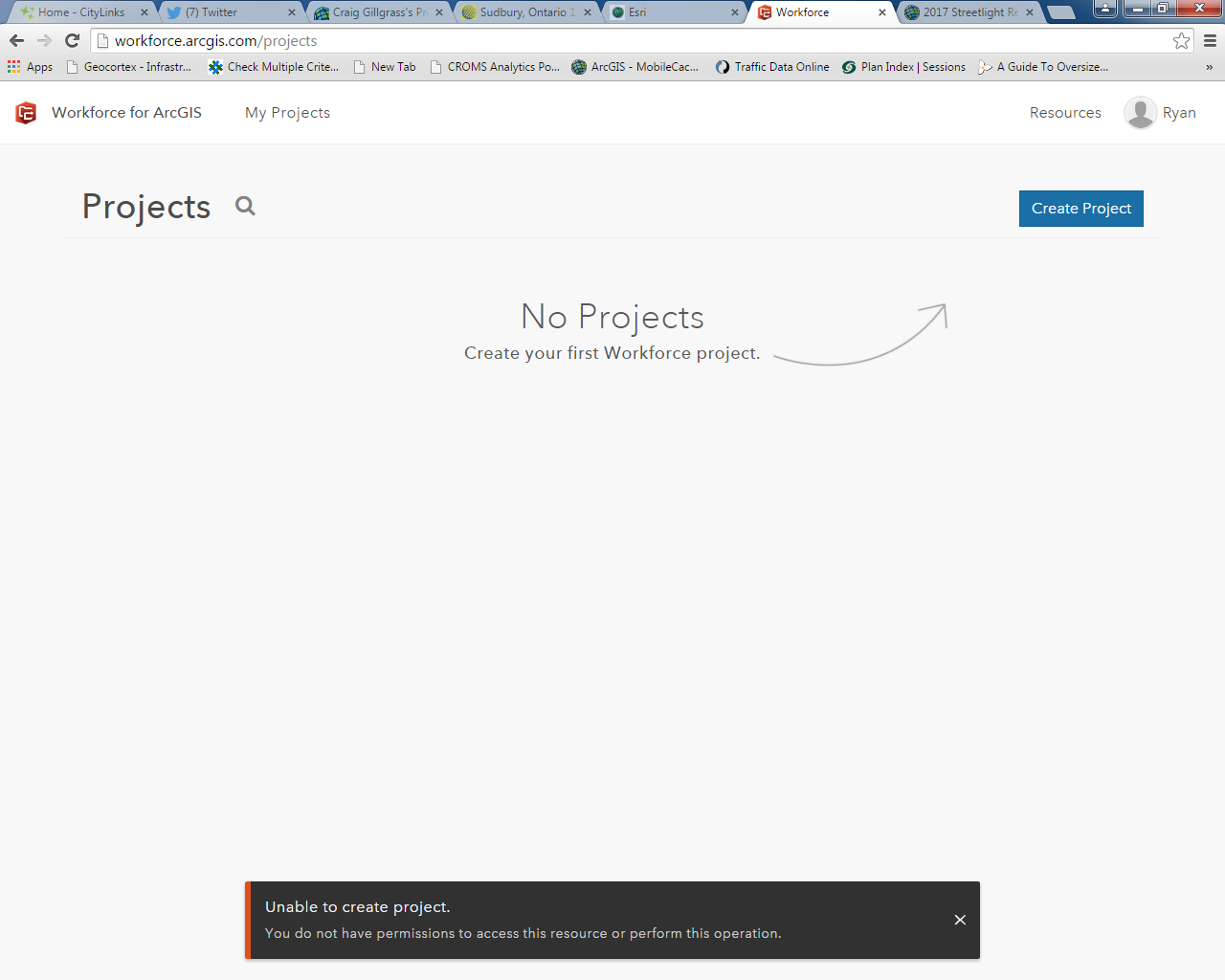This screenshot has height=980, width=1225.
Task: Open the My Projects link
Action: [x=287, y=113]
